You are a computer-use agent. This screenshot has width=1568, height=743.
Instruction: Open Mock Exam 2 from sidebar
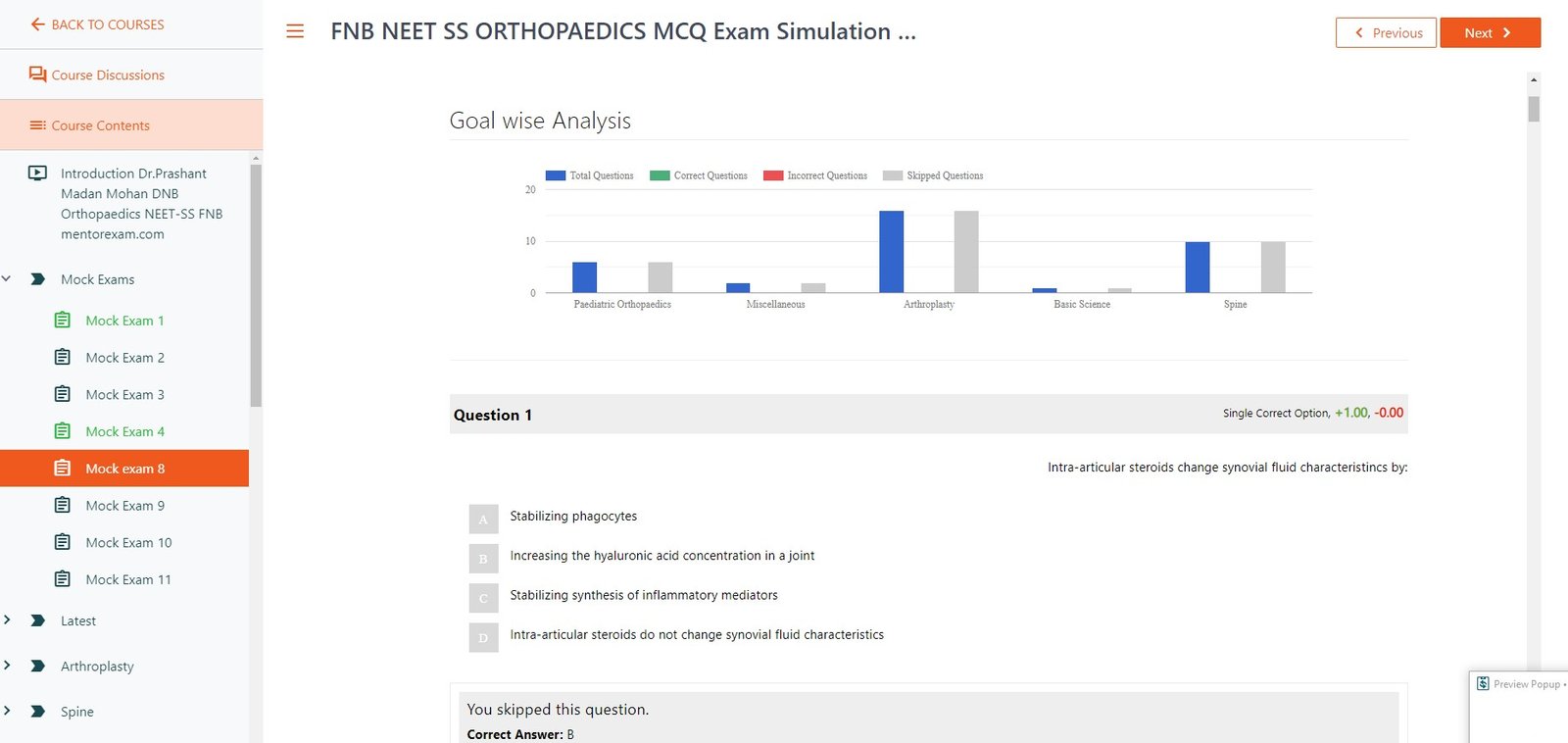[124, 358]
